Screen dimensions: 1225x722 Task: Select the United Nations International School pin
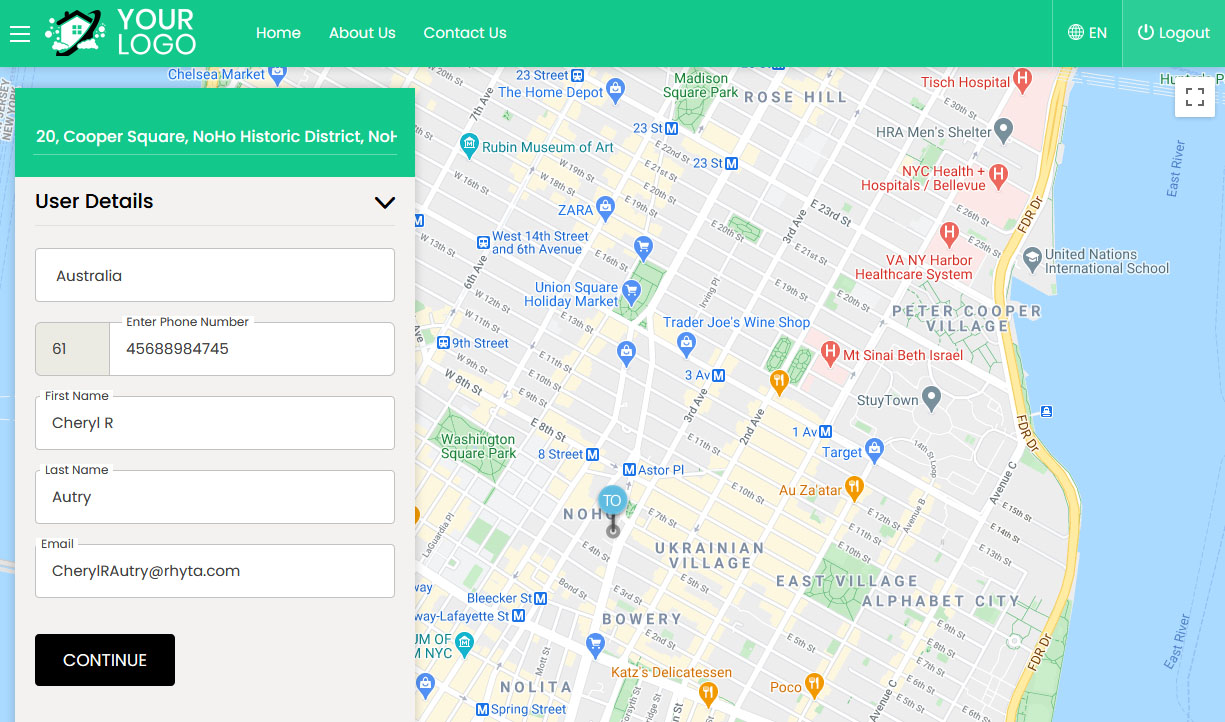tap(1032, 259)
